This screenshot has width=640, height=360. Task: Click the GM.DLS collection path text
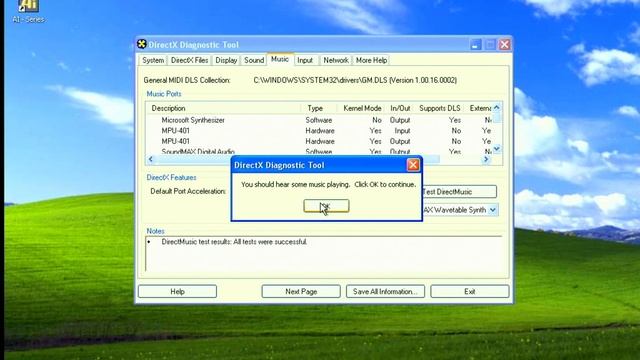tap(355, 80)
